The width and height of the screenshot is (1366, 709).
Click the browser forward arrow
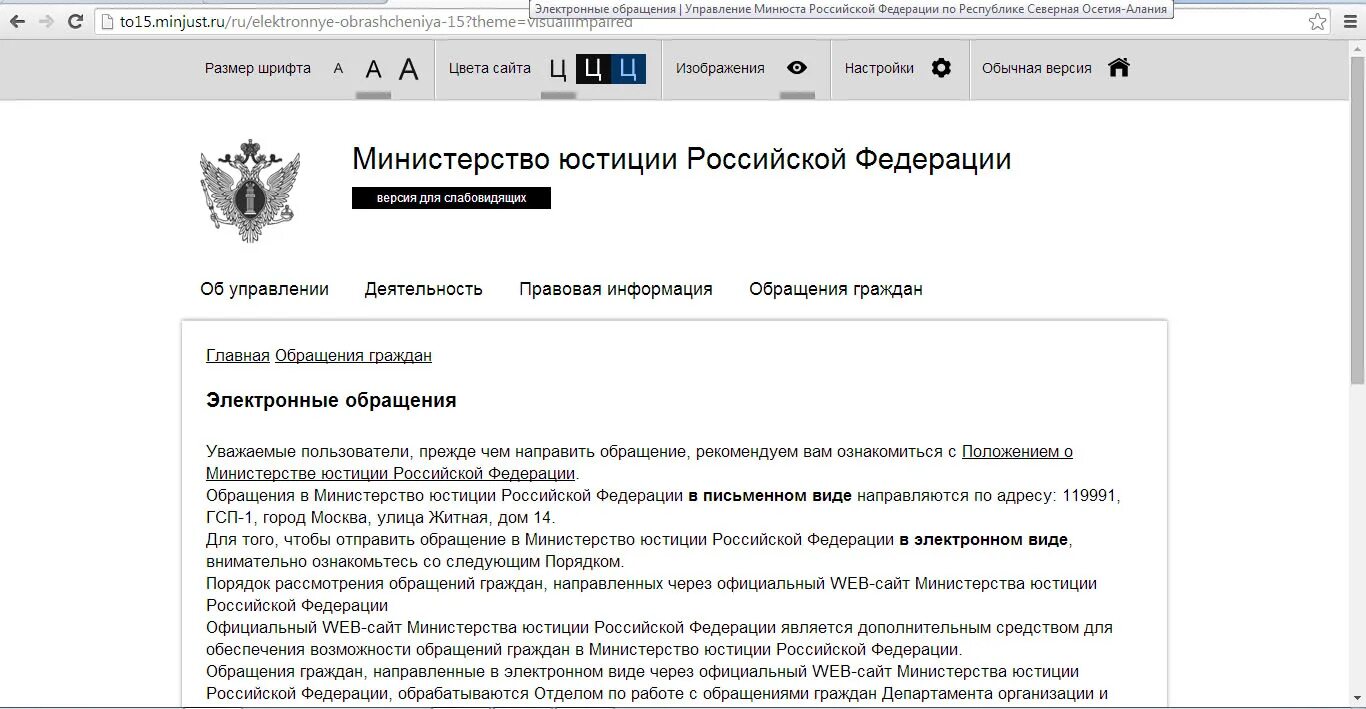[47, 21]
